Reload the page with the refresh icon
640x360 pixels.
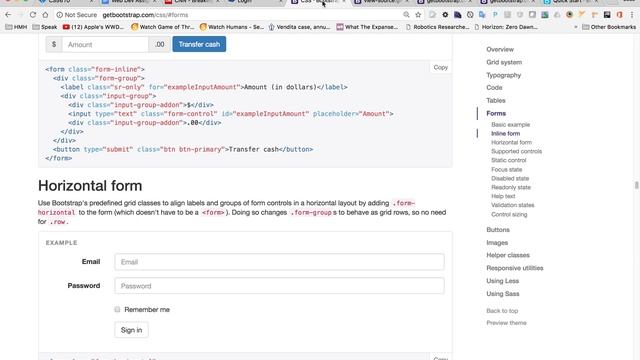click(x=33, y=15)
